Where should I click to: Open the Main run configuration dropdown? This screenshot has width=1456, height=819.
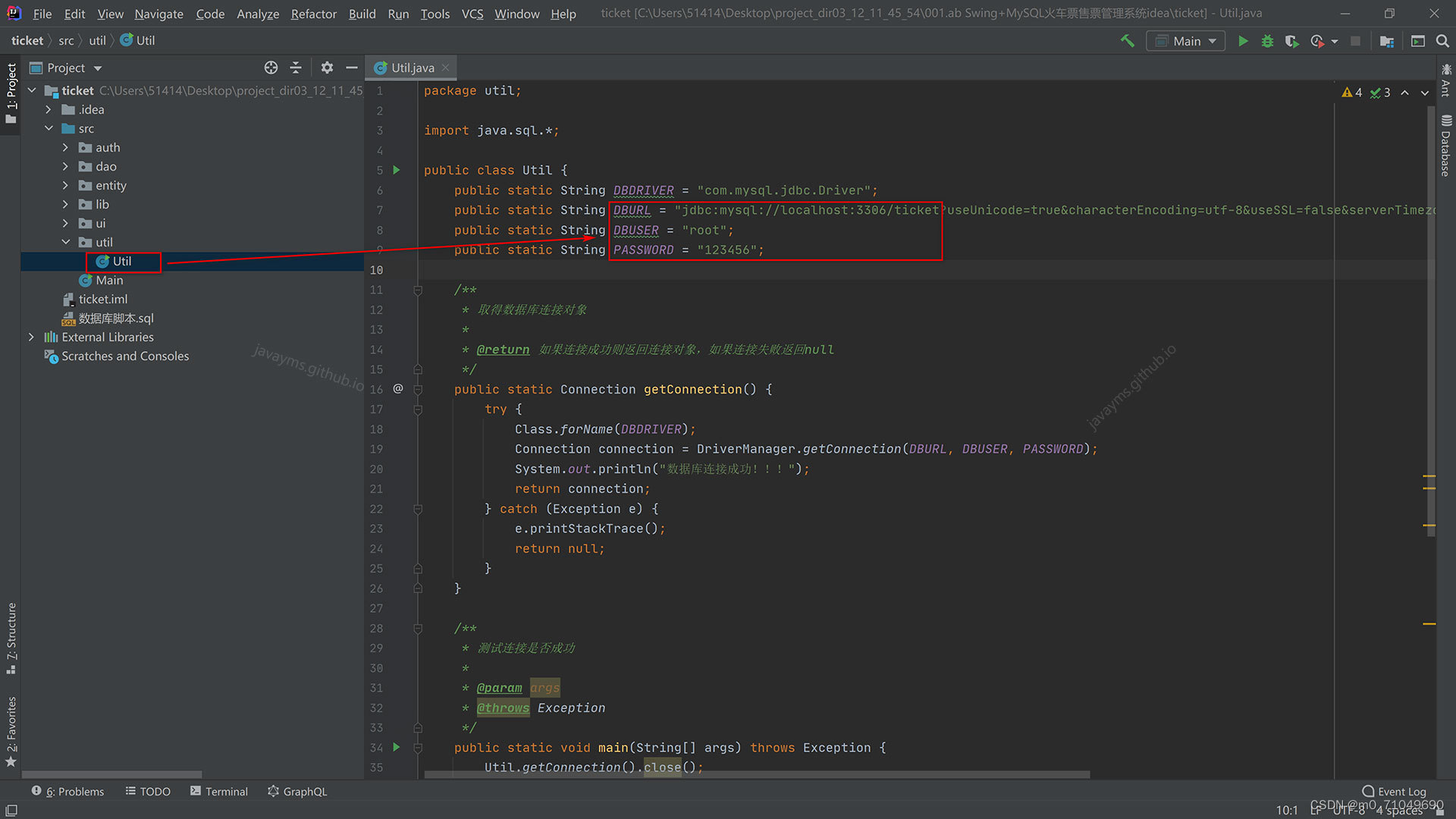pyautogui.click(x=1187, y=41)
